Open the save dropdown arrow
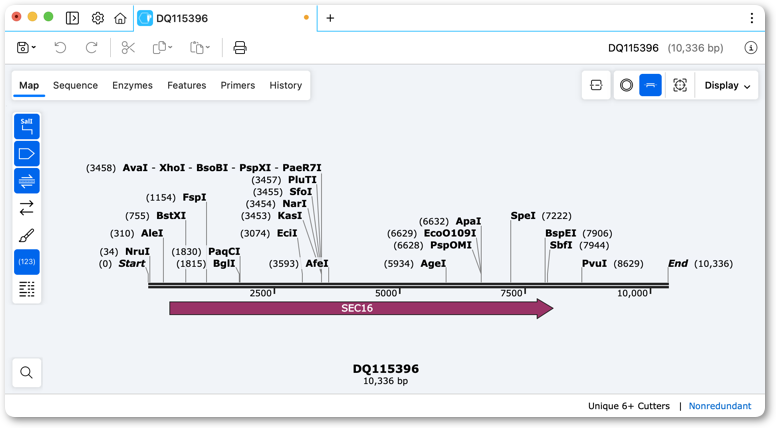The image size is (776, 428). point(34,48)
